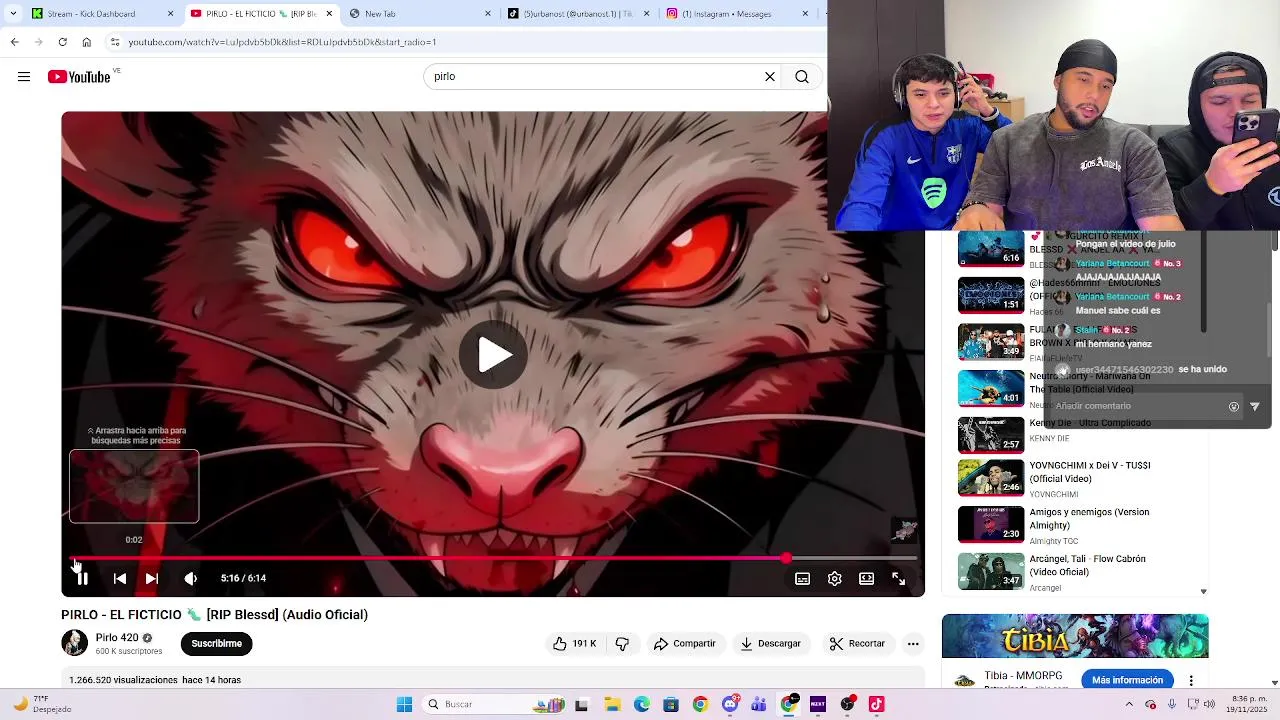This screenshot has height=720, width=1280.
Task: Open the Neutro Shorty Mariwana thumbnail
Action: (x=991, y=388)
